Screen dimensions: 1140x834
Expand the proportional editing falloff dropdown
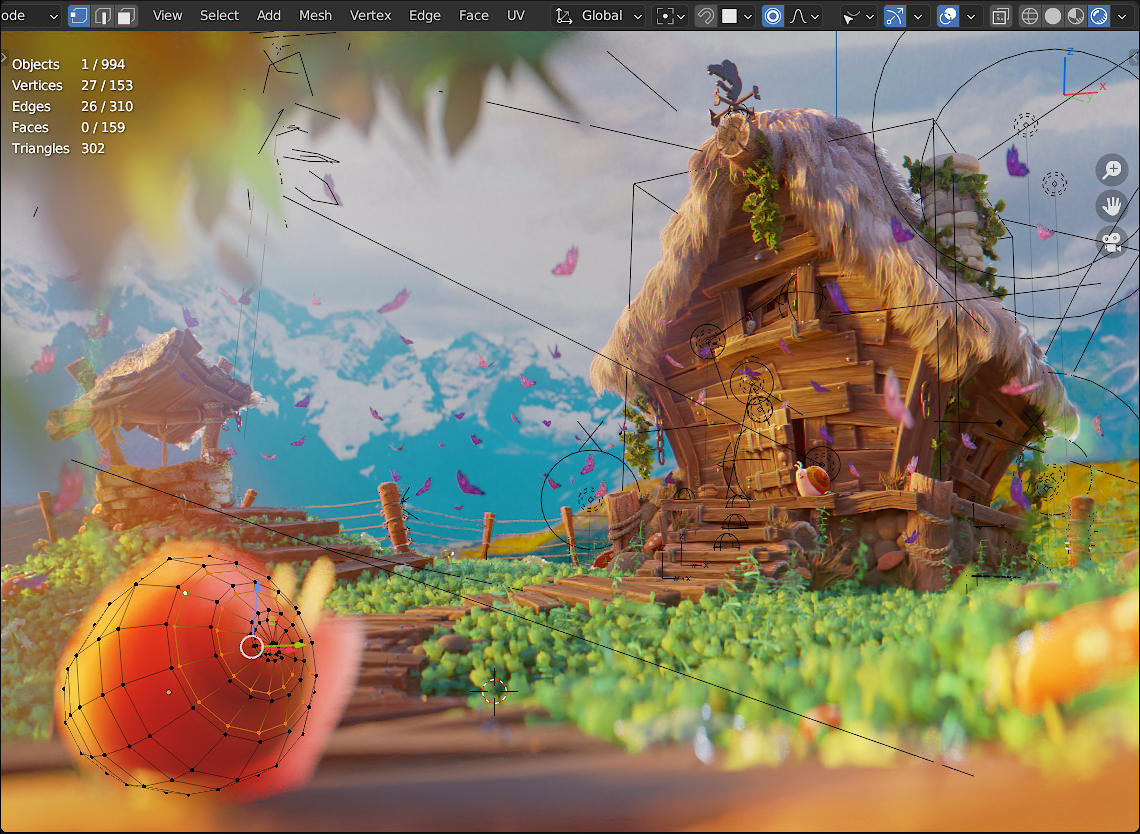pyautogui.click(x=812, y=16)
